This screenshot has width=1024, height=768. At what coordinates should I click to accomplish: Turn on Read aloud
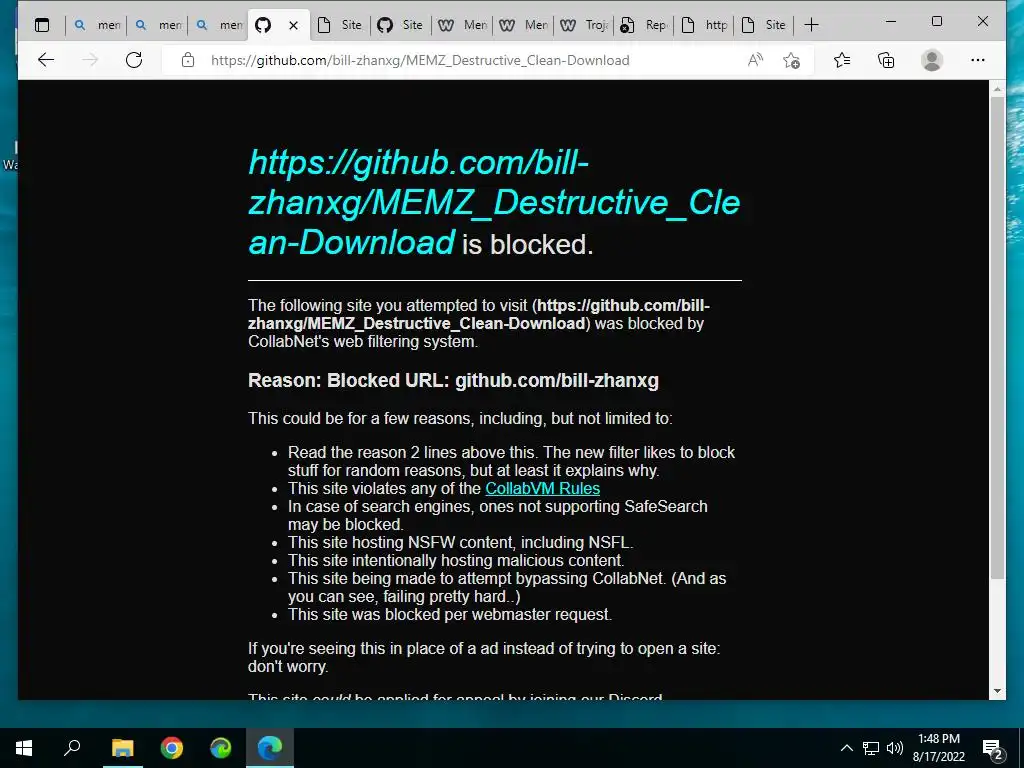click(x=755, y=60)
